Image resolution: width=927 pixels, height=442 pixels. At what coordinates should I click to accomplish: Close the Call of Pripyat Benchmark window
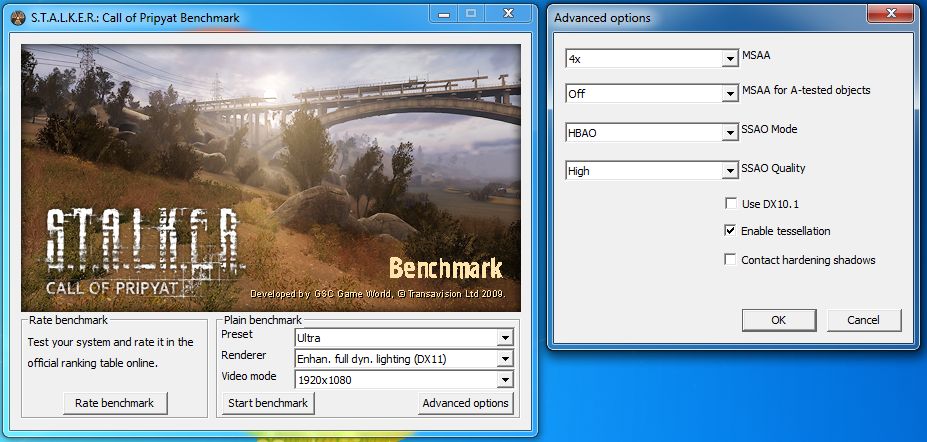click(x=507, y=14)
